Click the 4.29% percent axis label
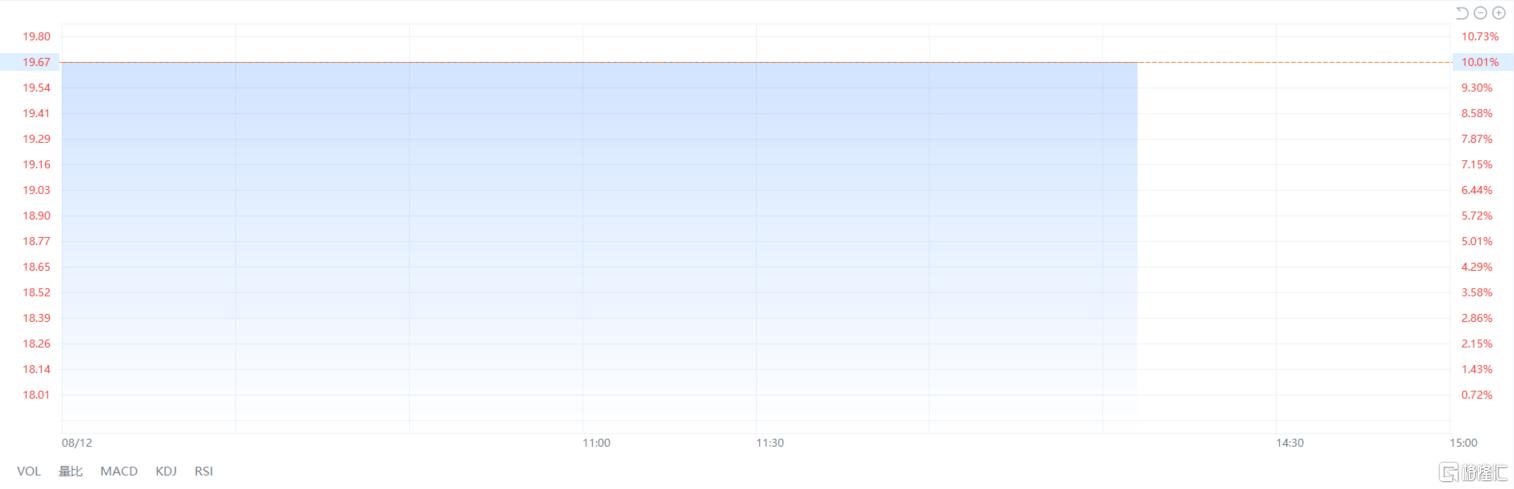1514x489 pixels. [x=1477, y=267]
